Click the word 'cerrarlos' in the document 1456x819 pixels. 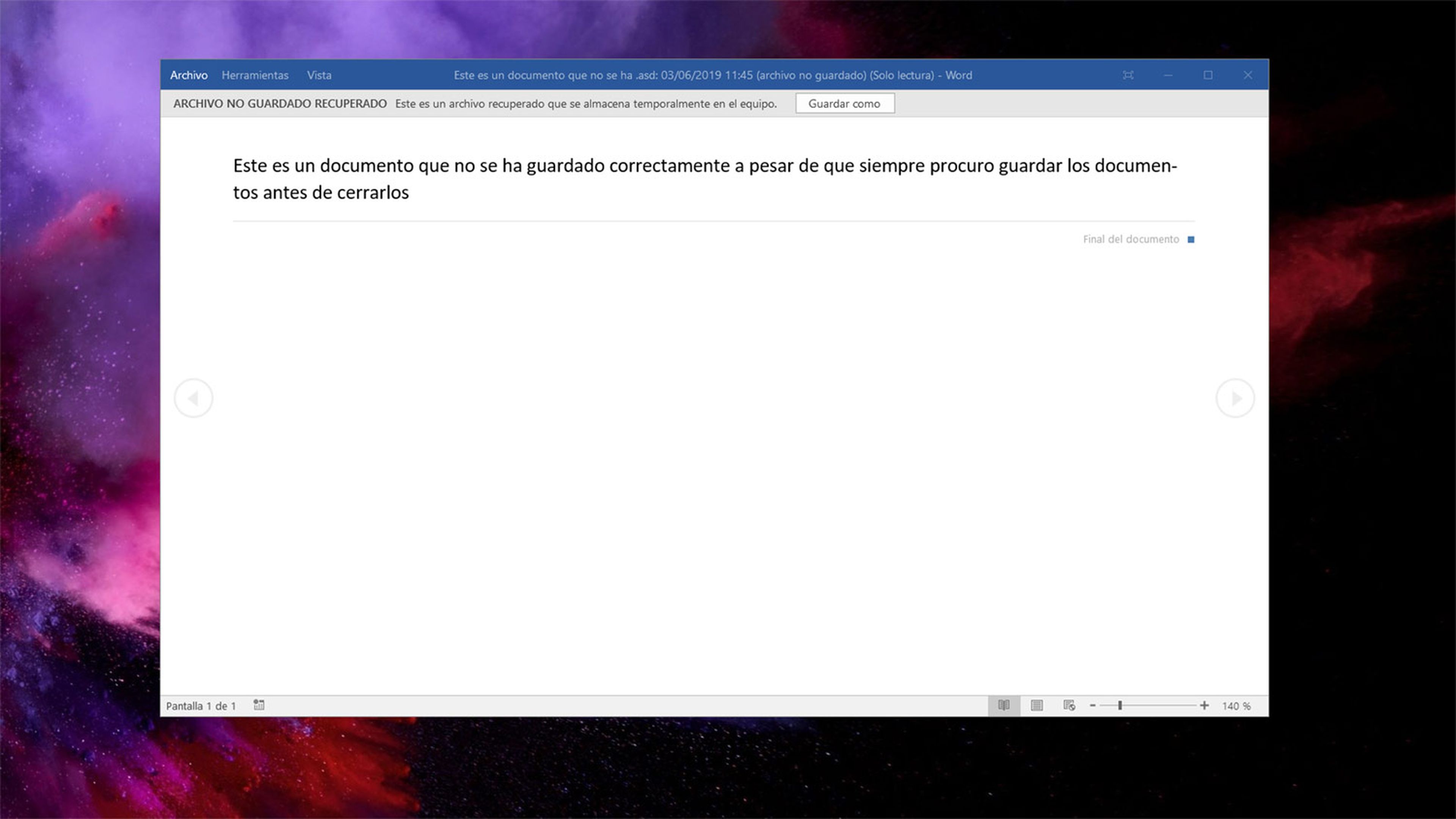point(372,193)
